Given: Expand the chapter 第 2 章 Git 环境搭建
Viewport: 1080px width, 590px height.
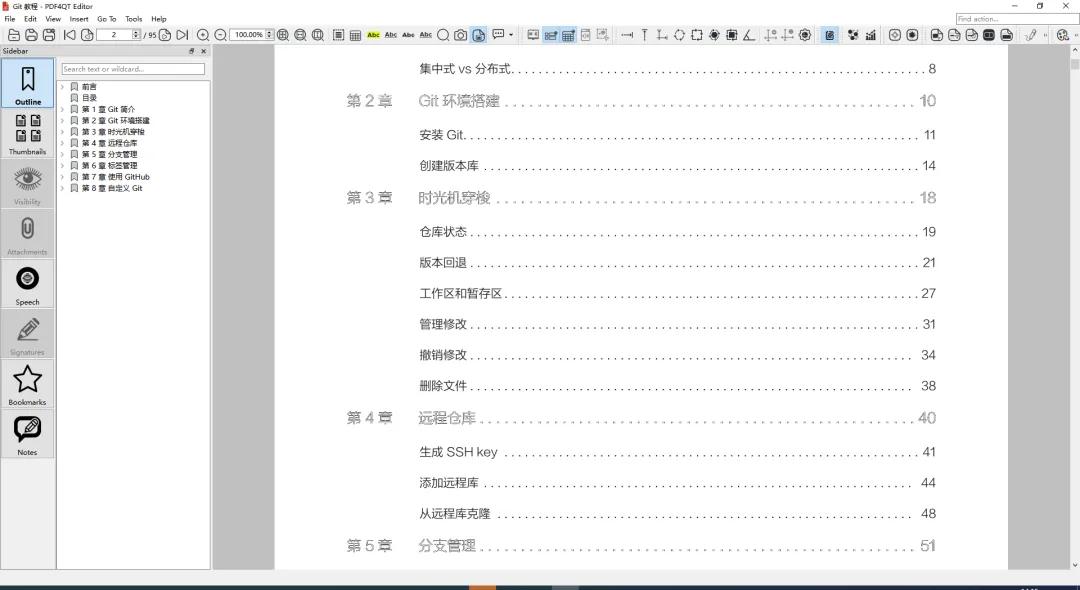Looking at the screenshot, I should coord(64,120).
